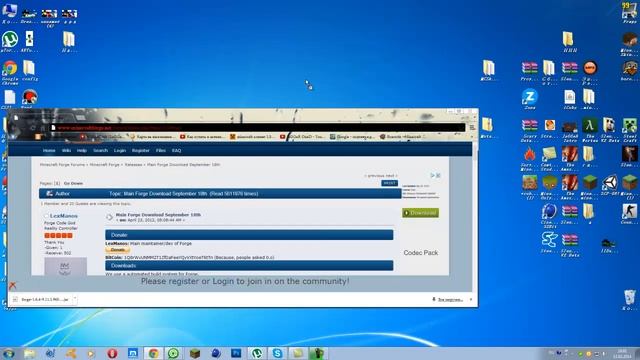Open Skype from taskbar
The height and width of the screenshot is (360, 640).
[277, 353]
